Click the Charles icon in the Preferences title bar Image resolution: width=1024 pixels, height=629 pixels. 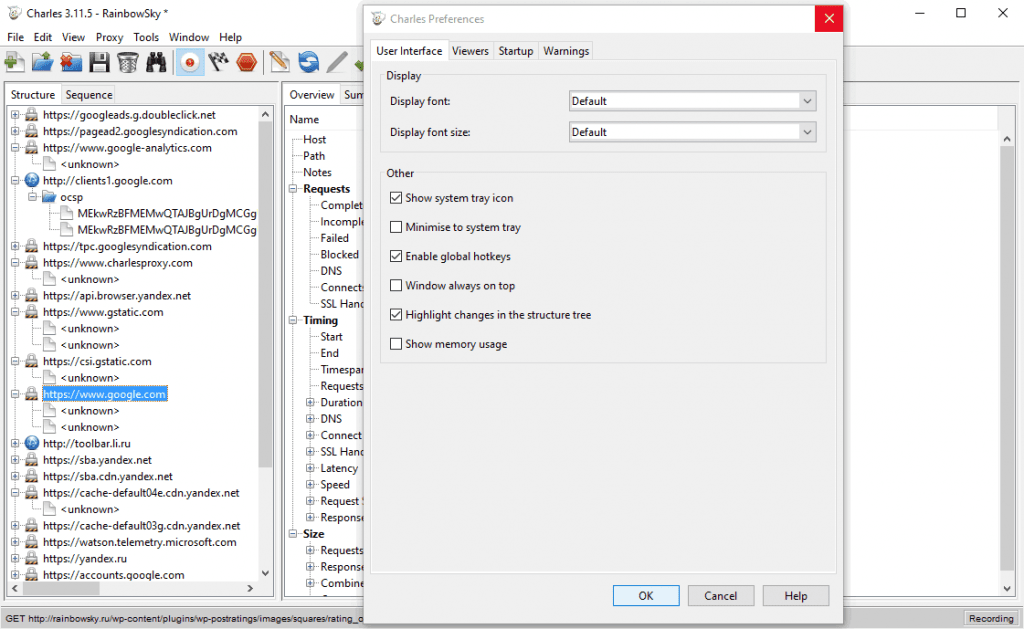pos(378,18)
